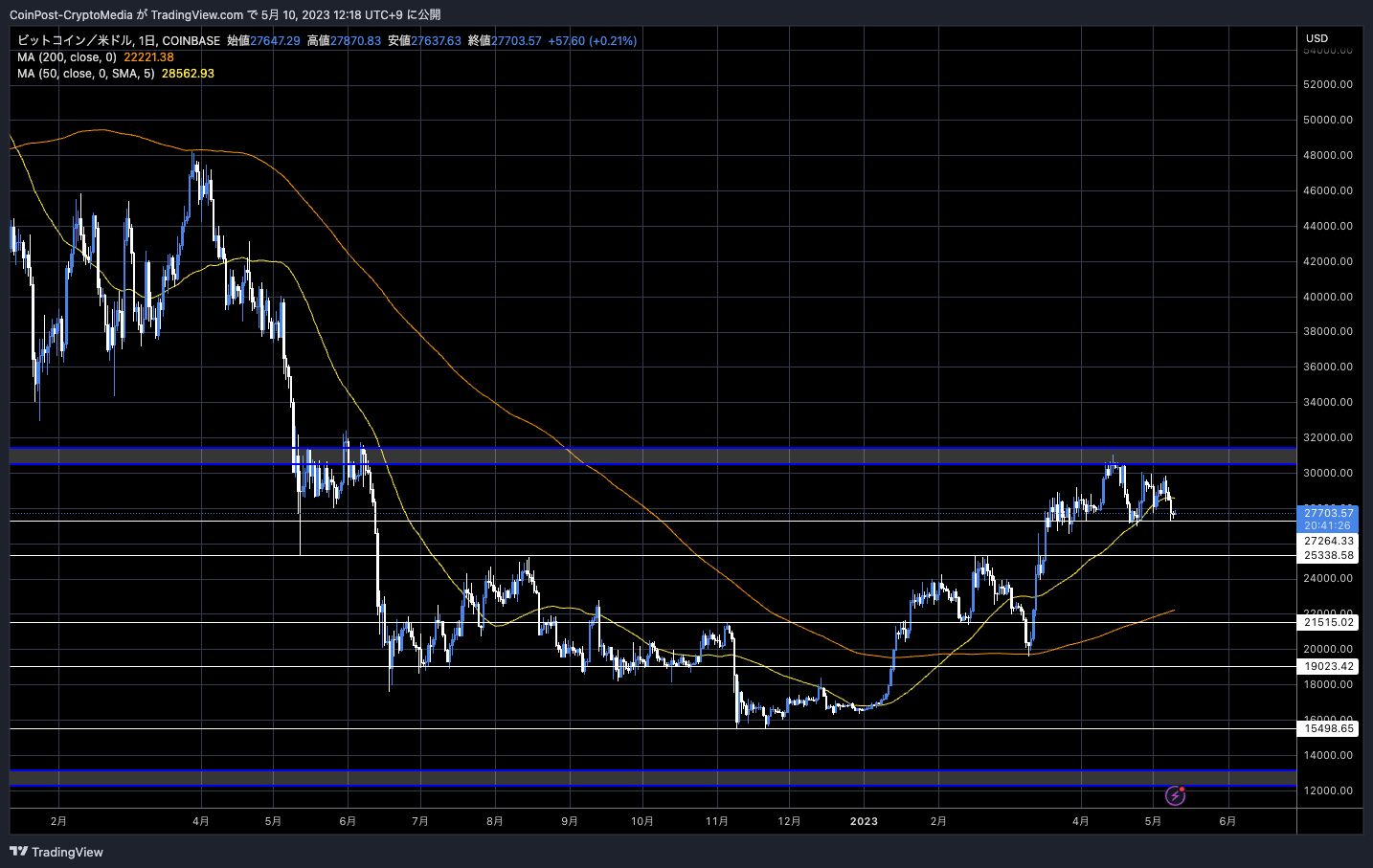
Task: Select the horizontal line label 25338.58
Action: click(x=1328, y=555)
